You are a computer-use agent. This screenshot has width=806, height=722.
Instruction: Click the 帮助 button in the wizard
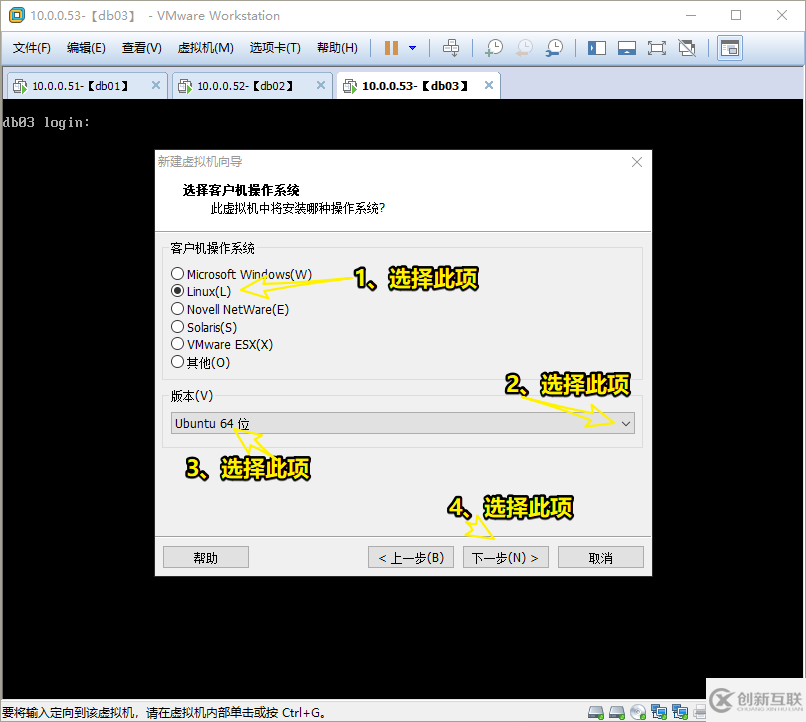click(206, 558)
